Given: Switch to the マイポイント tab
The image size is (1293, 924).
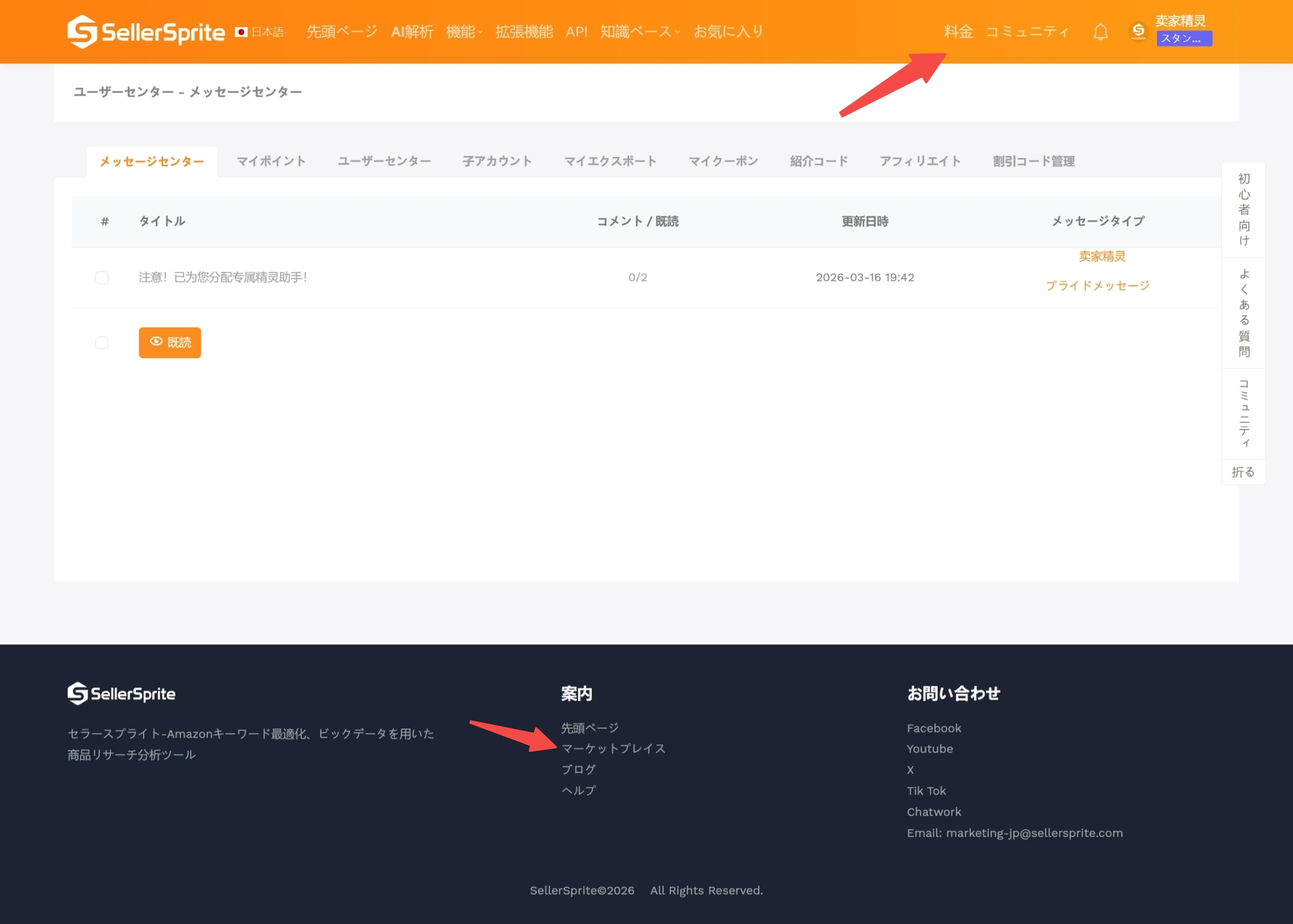Looking at the screenshot, I should (x=271, y=161).
